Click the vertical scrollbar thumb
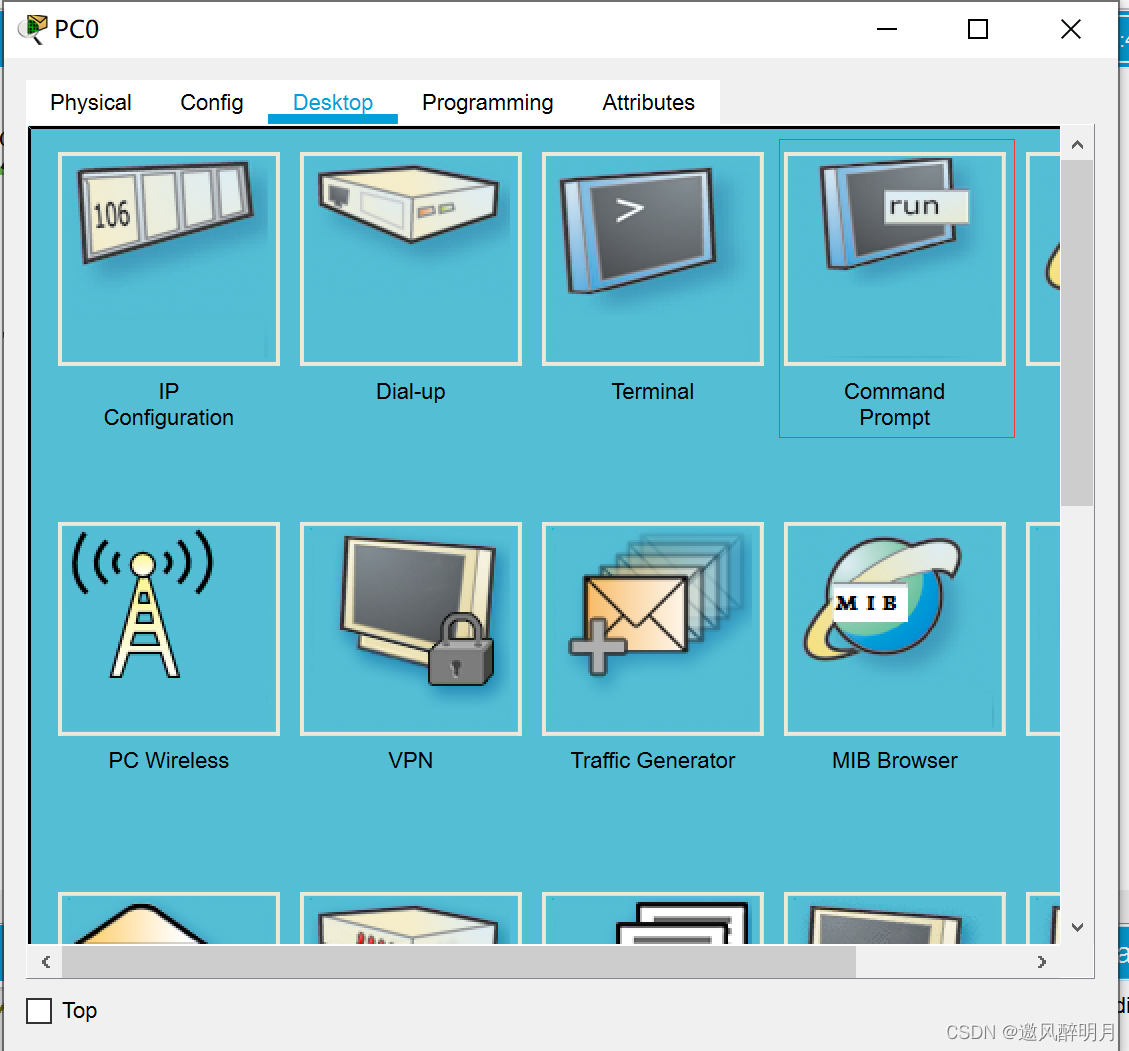 click(x=1077, y=330)
